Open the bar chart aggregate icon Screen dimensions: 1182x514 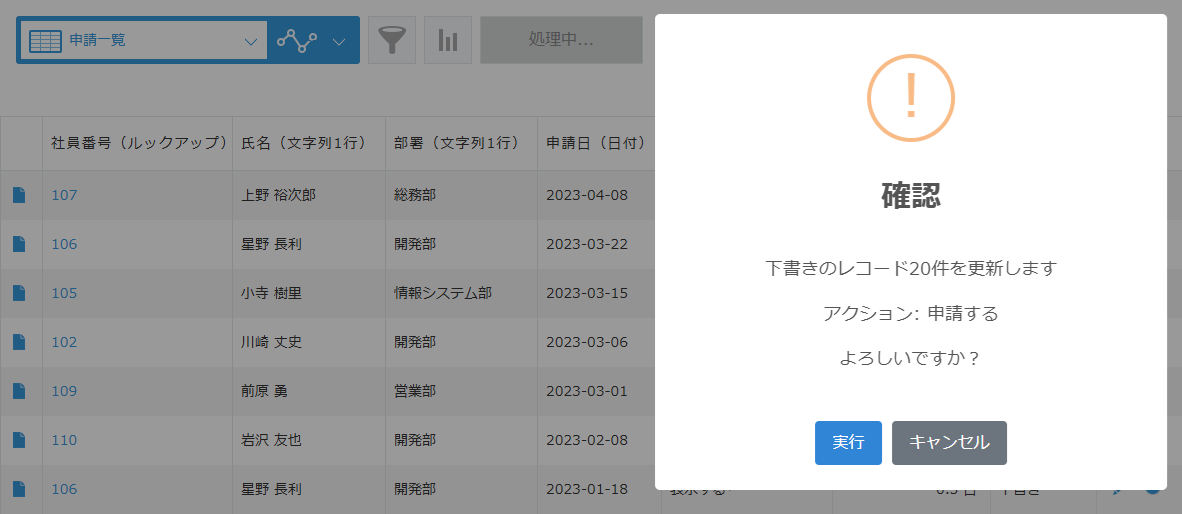pos(448,40)
